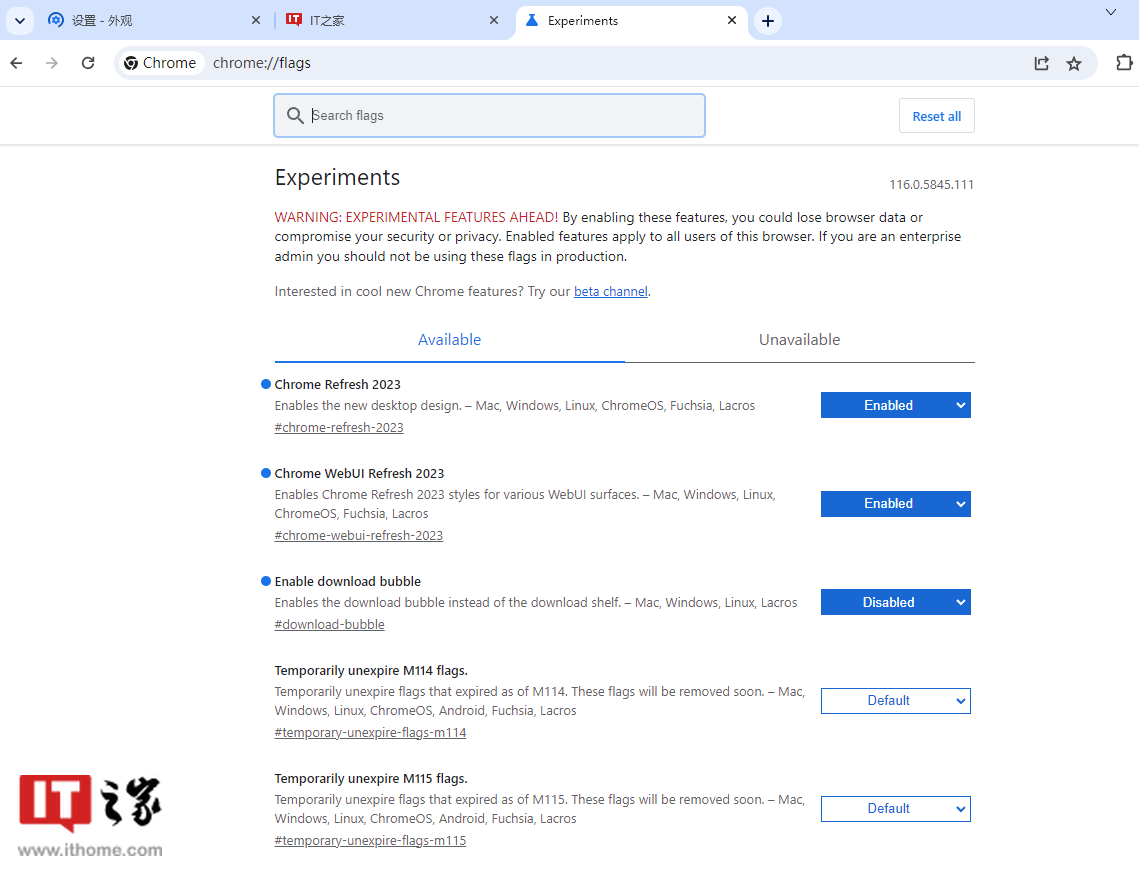Viewport: 1139px width, 874px height.
Task: Switch to the 设置 - 外观 tab
Action: [154, 20]
